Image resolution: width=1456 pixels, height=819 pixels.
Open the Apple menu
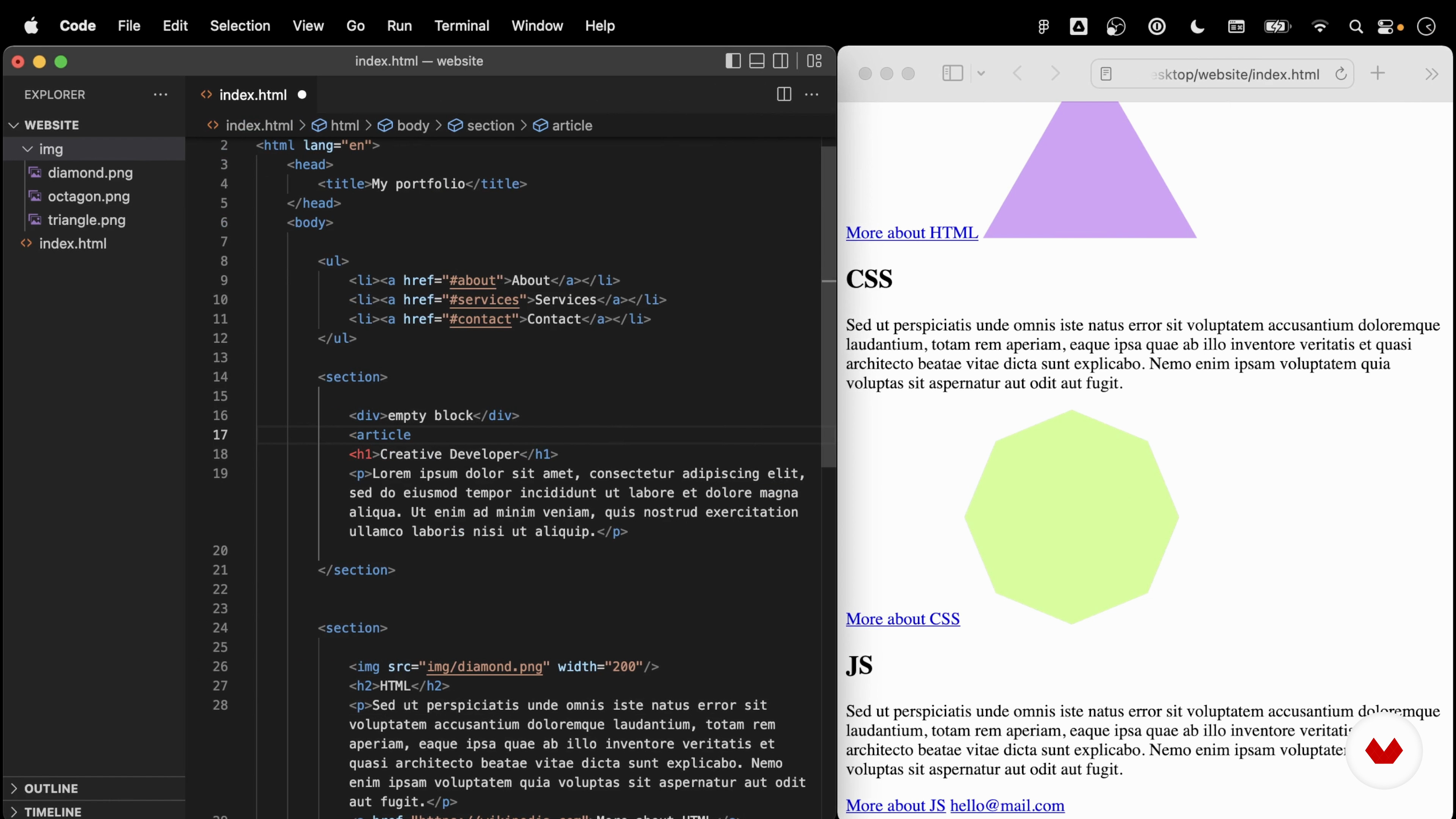tap(31, 26)
